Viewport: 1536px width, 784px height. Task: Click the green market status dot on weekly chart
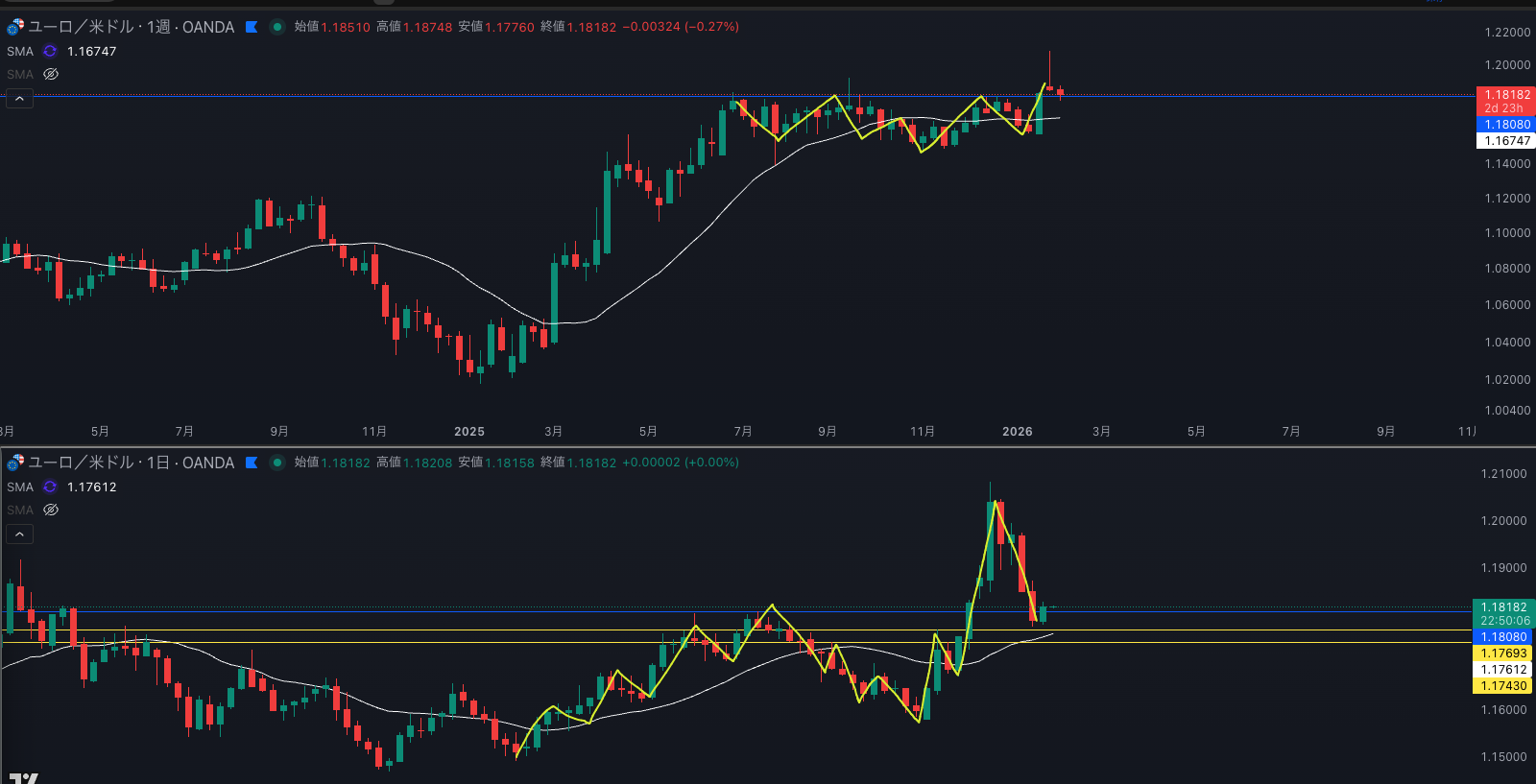(x=277, y=27)
